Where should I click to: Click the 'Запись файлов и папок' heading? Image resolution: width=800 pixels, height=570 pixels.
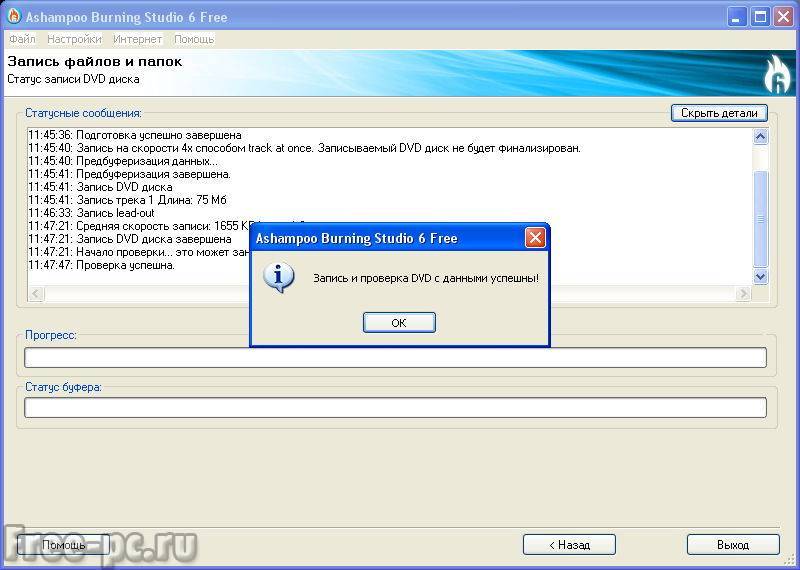(x=95, y=62)
